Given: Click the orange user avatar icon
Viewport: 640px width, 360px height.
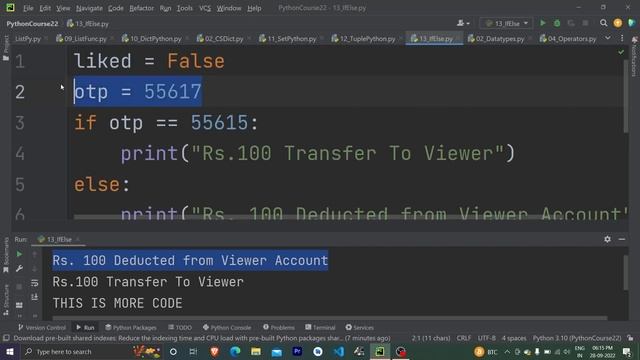Looking at the screenshot, I should point(618,23).
